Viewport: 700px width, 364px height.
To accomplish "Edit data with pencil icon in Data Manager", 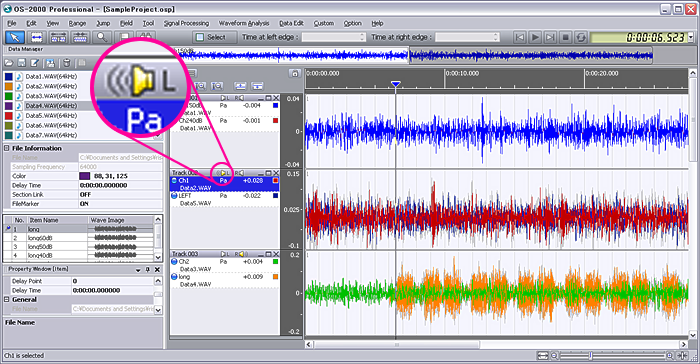I will click(34, 63).
